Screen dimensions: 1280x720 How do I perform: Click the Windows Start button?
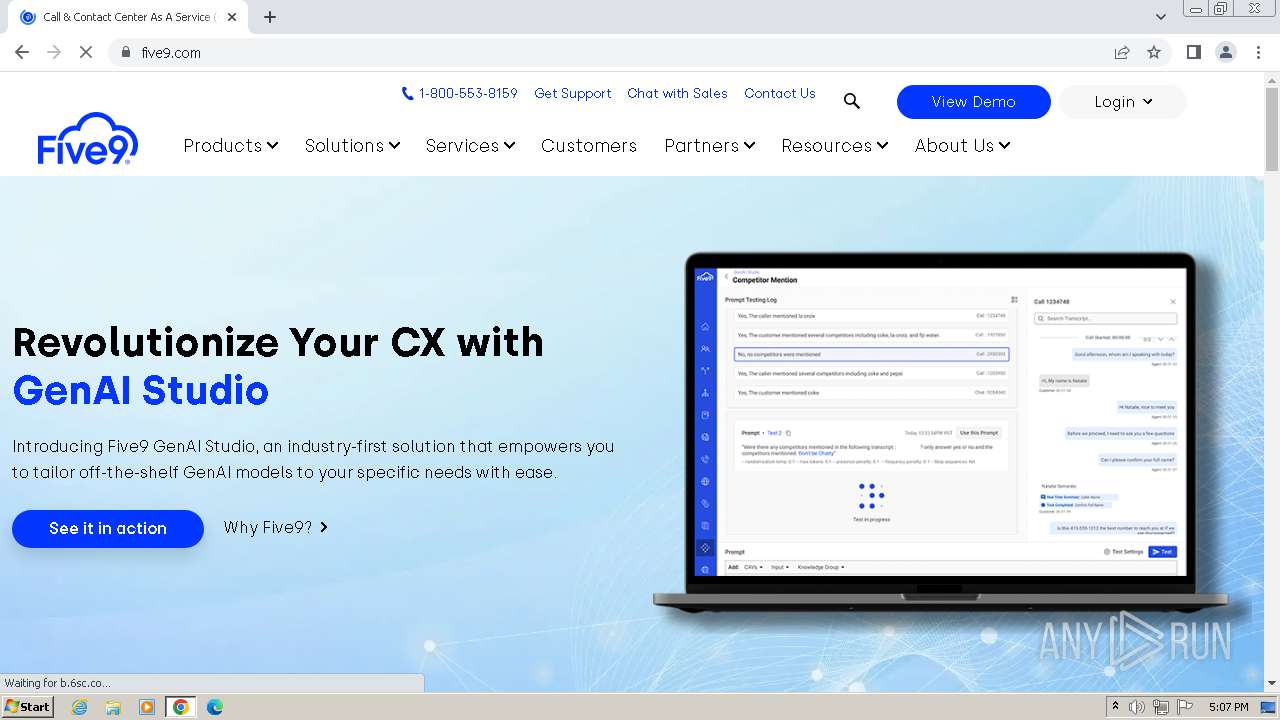[x=27, y=707]
